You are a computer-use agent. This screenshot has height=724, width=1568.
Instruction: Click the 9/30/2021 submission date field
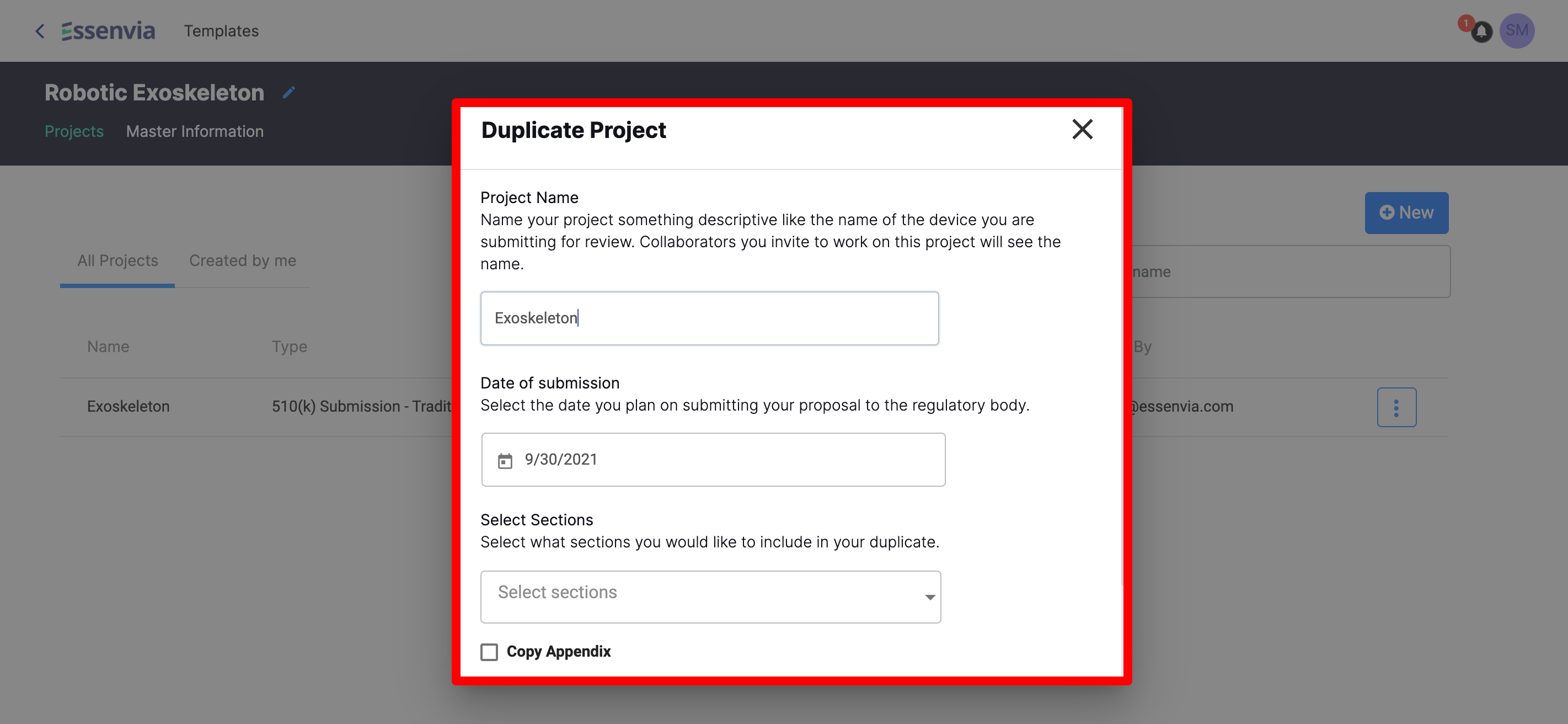(x=713, y=460)
